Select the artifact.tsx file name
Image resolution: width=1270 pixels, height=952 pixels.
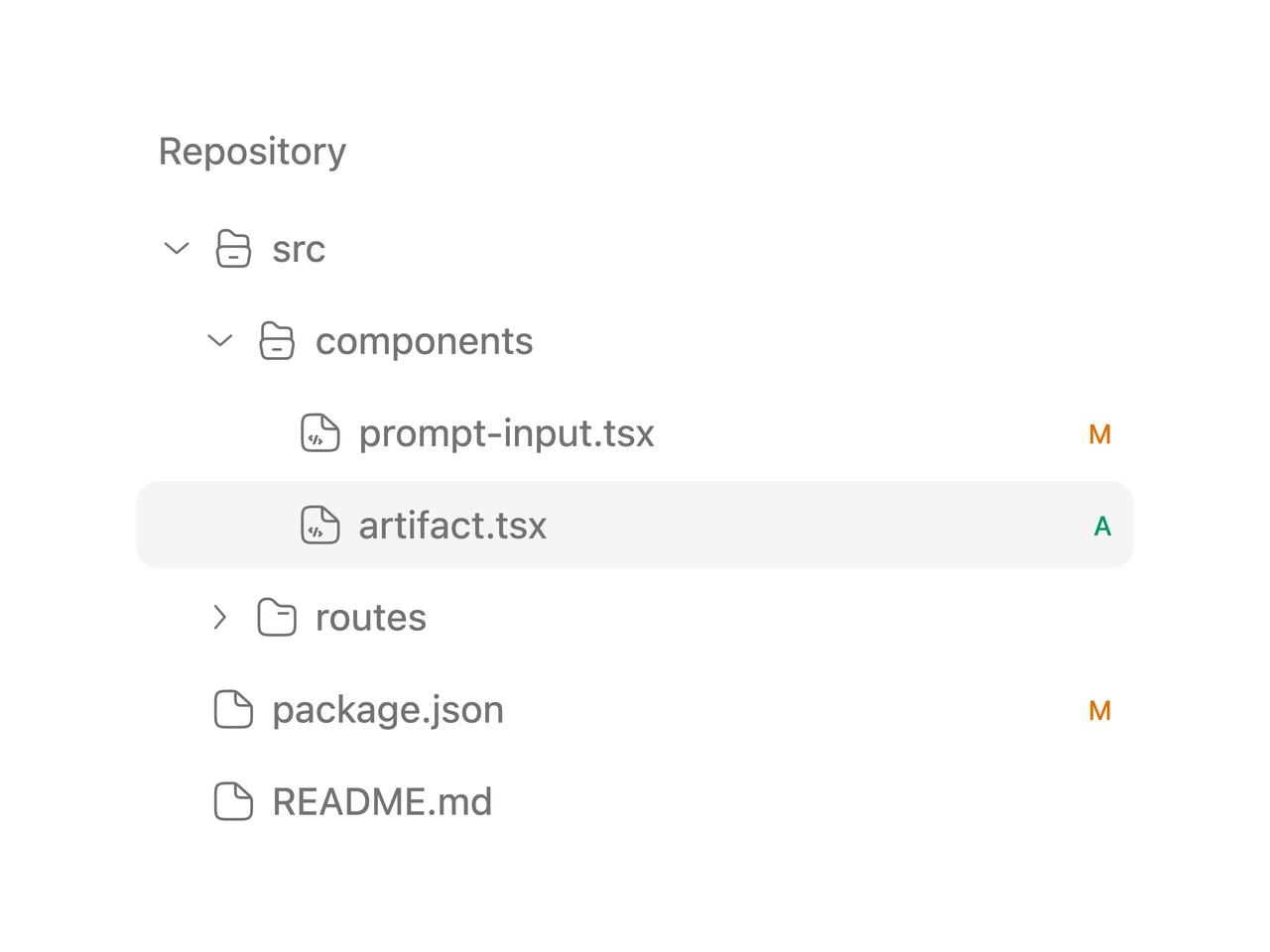(x=452, y=526)
